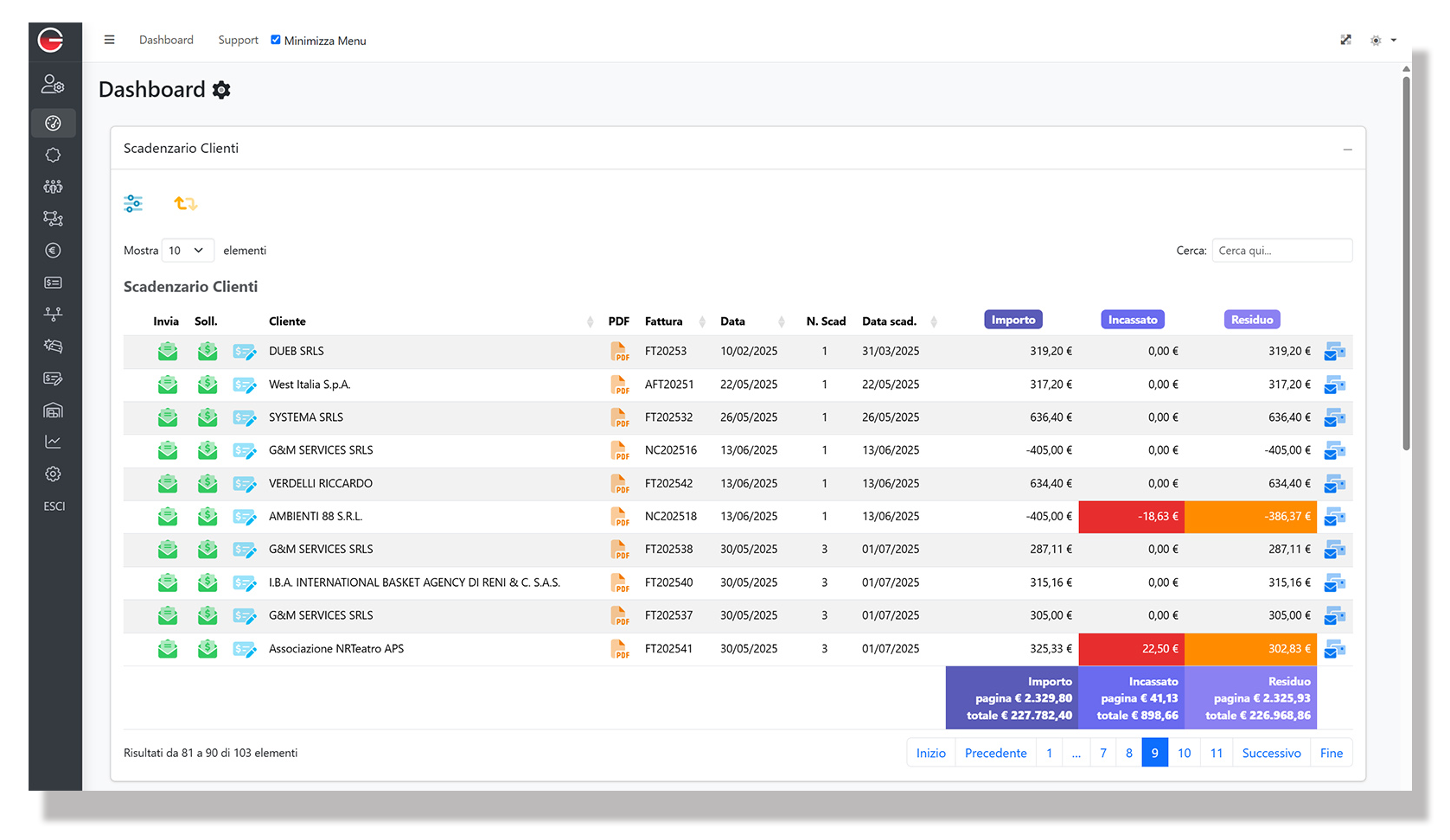This screenshot has height=840, width=1450.
Task: Open the people group sidebar icon
Action: 54,187
